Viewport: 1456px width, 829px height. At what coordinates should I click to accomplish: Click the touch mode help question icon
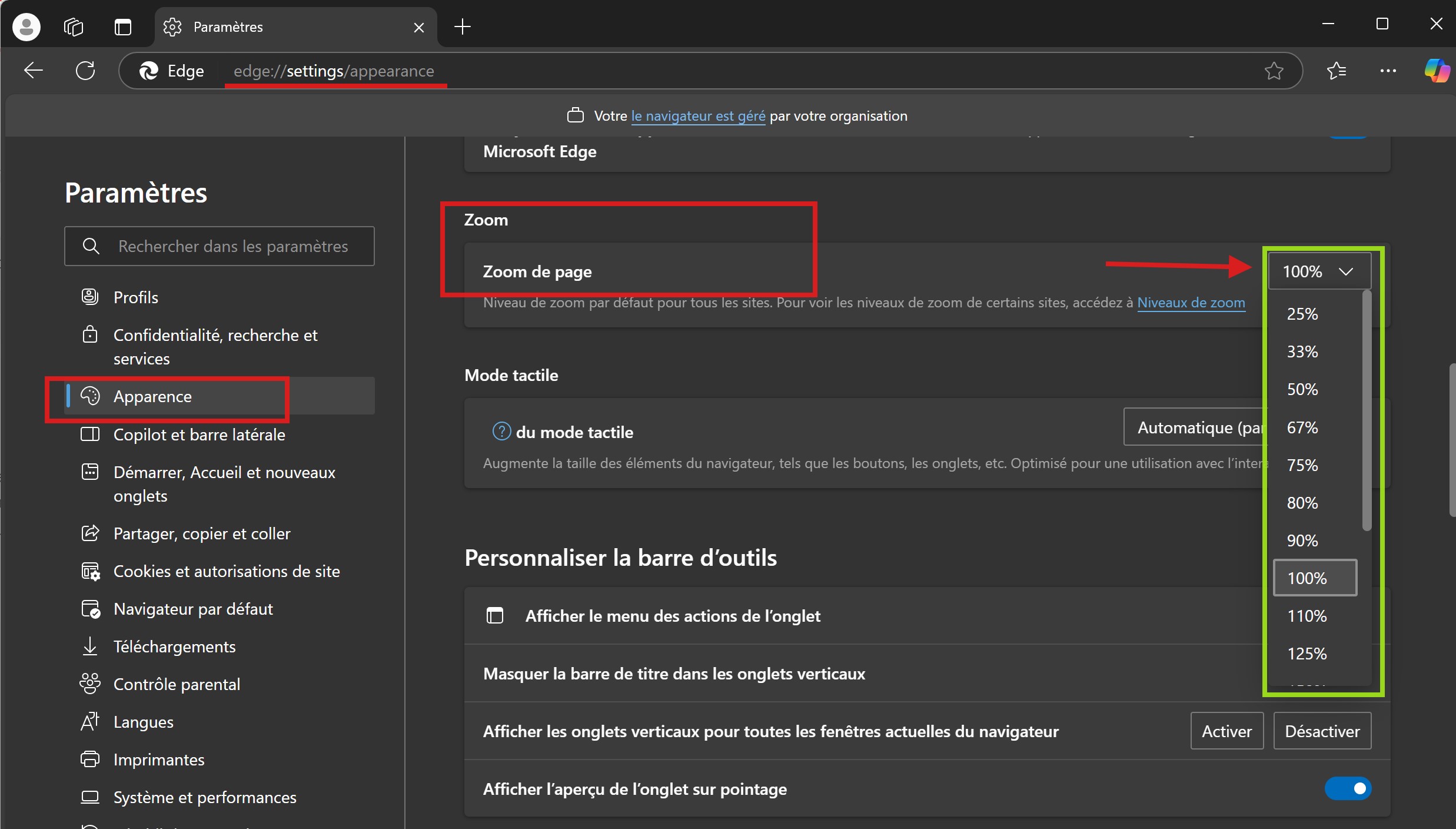[x=501, y=432]
